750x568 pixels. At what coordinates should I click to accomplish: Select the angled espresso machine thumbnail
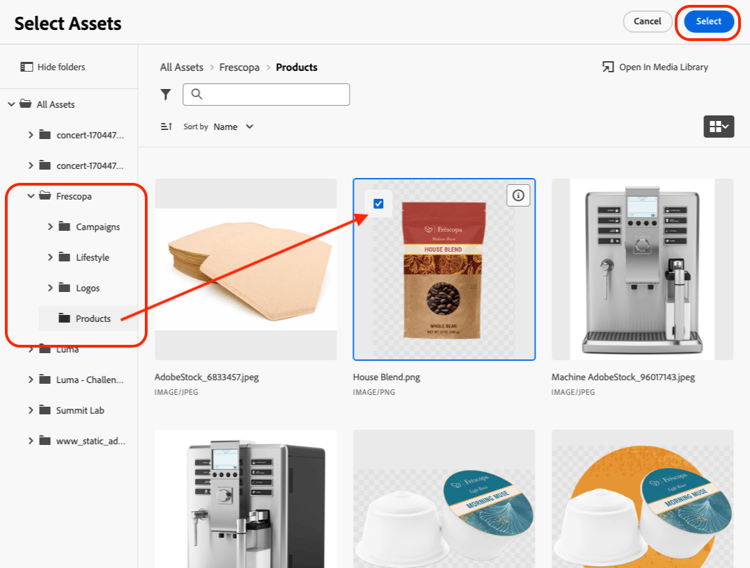[x=246, y=499]
